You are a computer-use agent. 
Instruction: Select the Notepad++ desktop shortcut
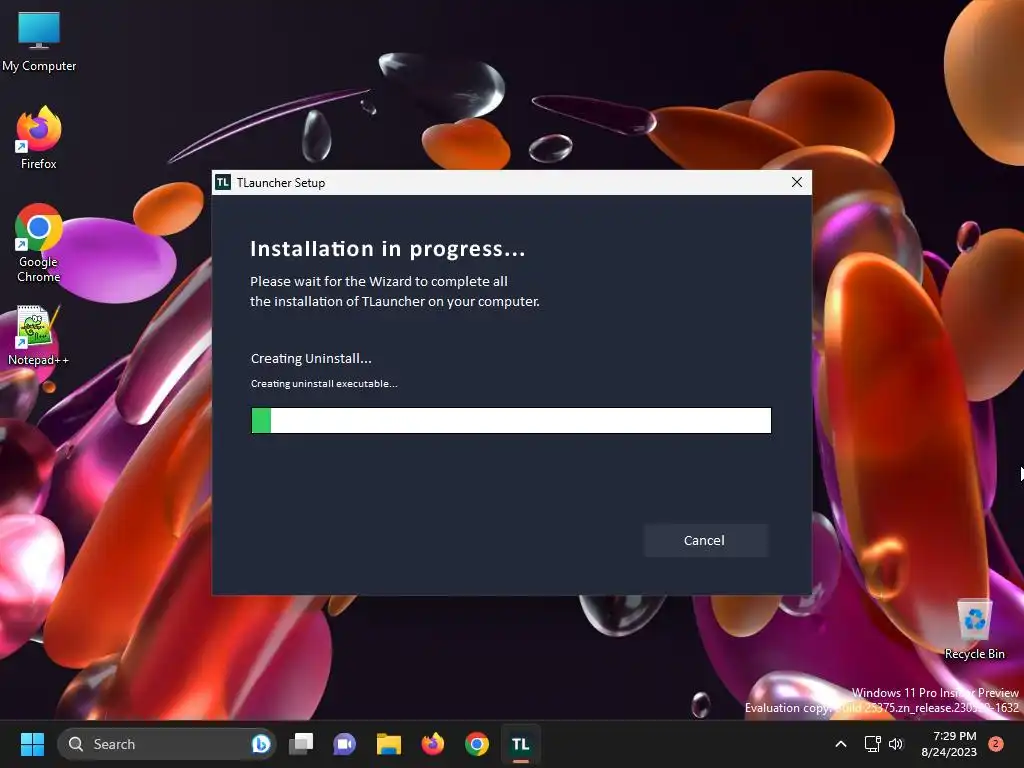(39, 336)
